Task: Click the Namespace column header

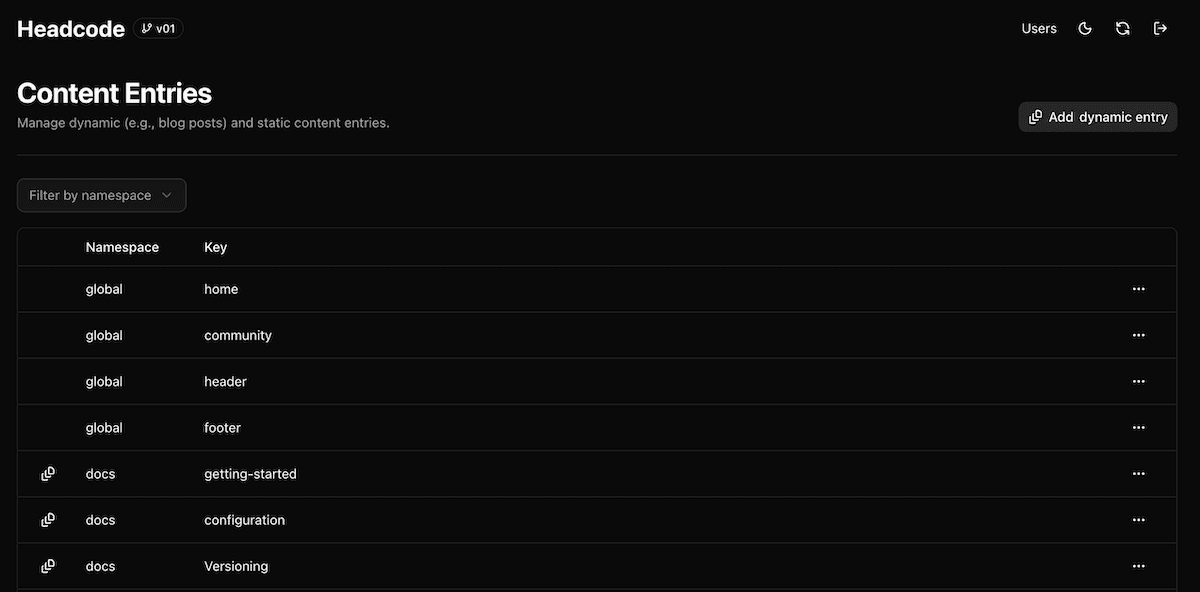Action: pos(122,247)
